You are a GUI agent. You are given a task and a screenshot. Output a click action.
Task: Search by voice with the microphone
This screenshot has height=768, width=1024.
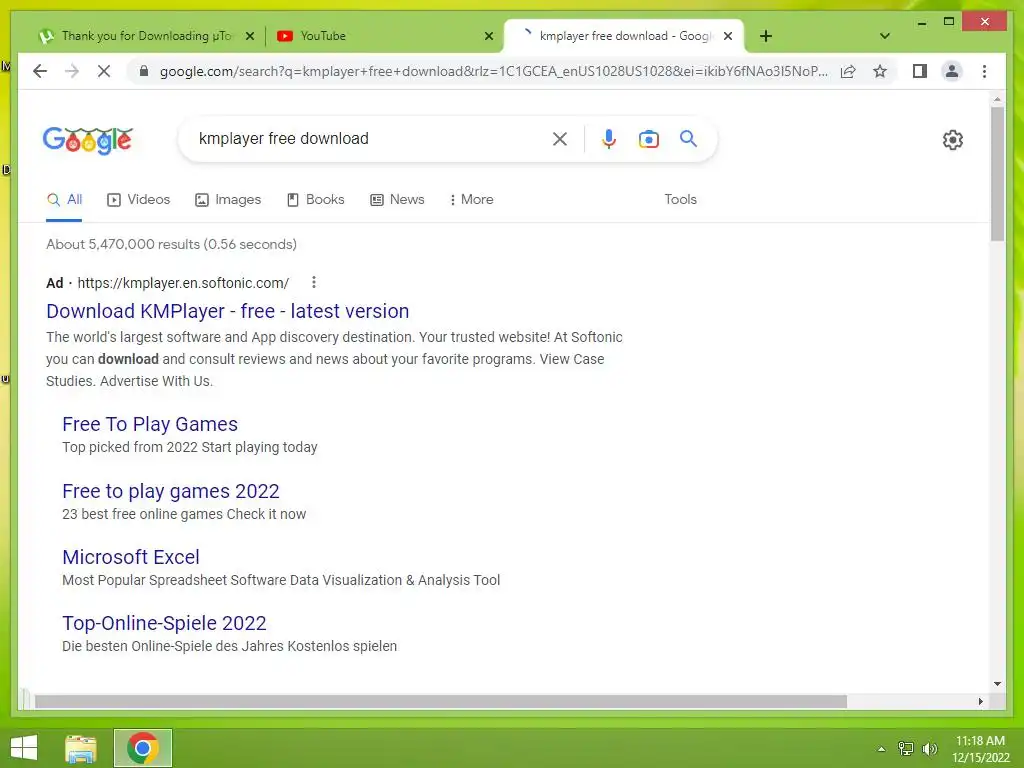(609, 138)
